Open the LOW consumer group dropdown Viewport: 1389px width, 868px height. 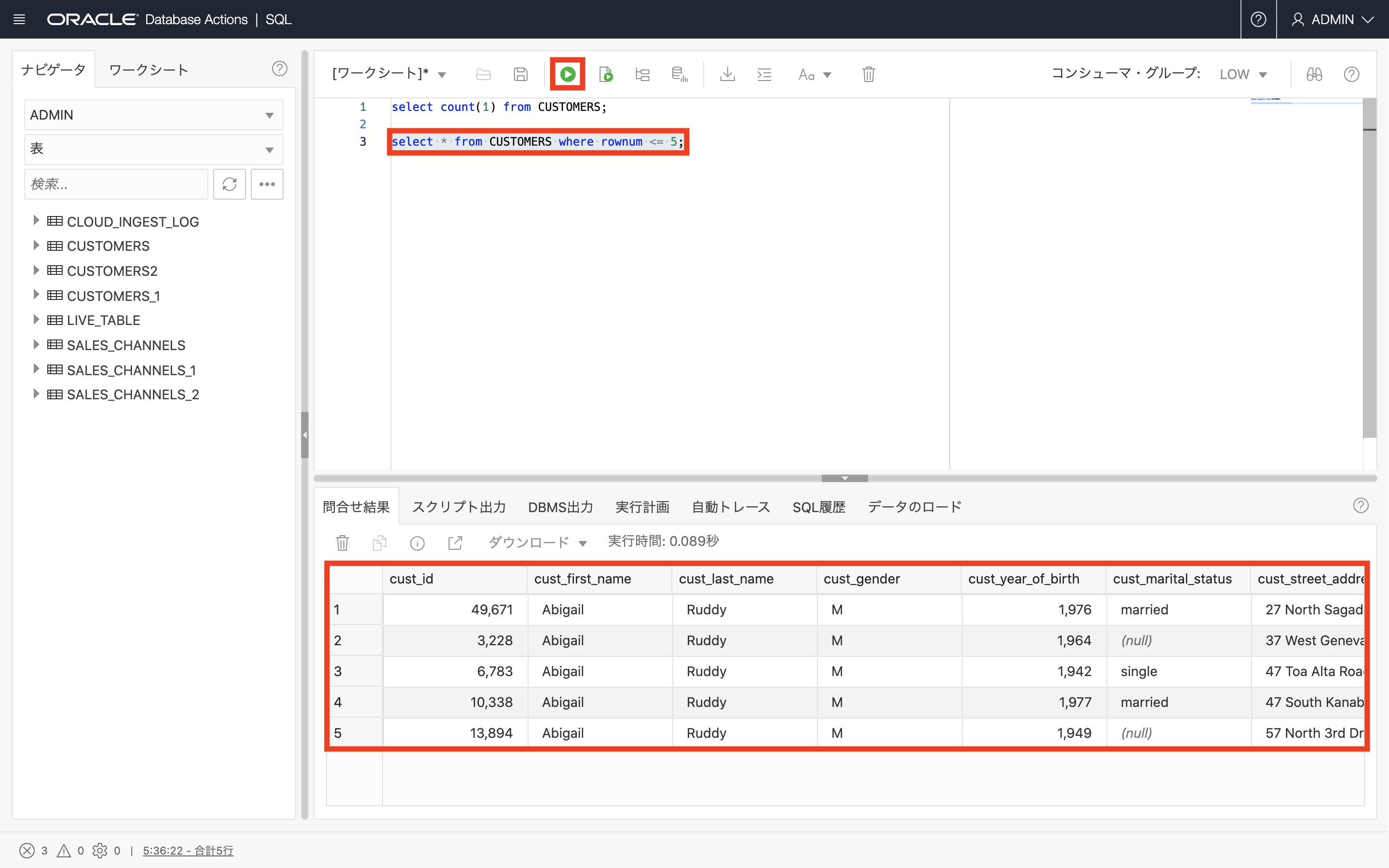pyautogui.click(x=1243, y=75)
